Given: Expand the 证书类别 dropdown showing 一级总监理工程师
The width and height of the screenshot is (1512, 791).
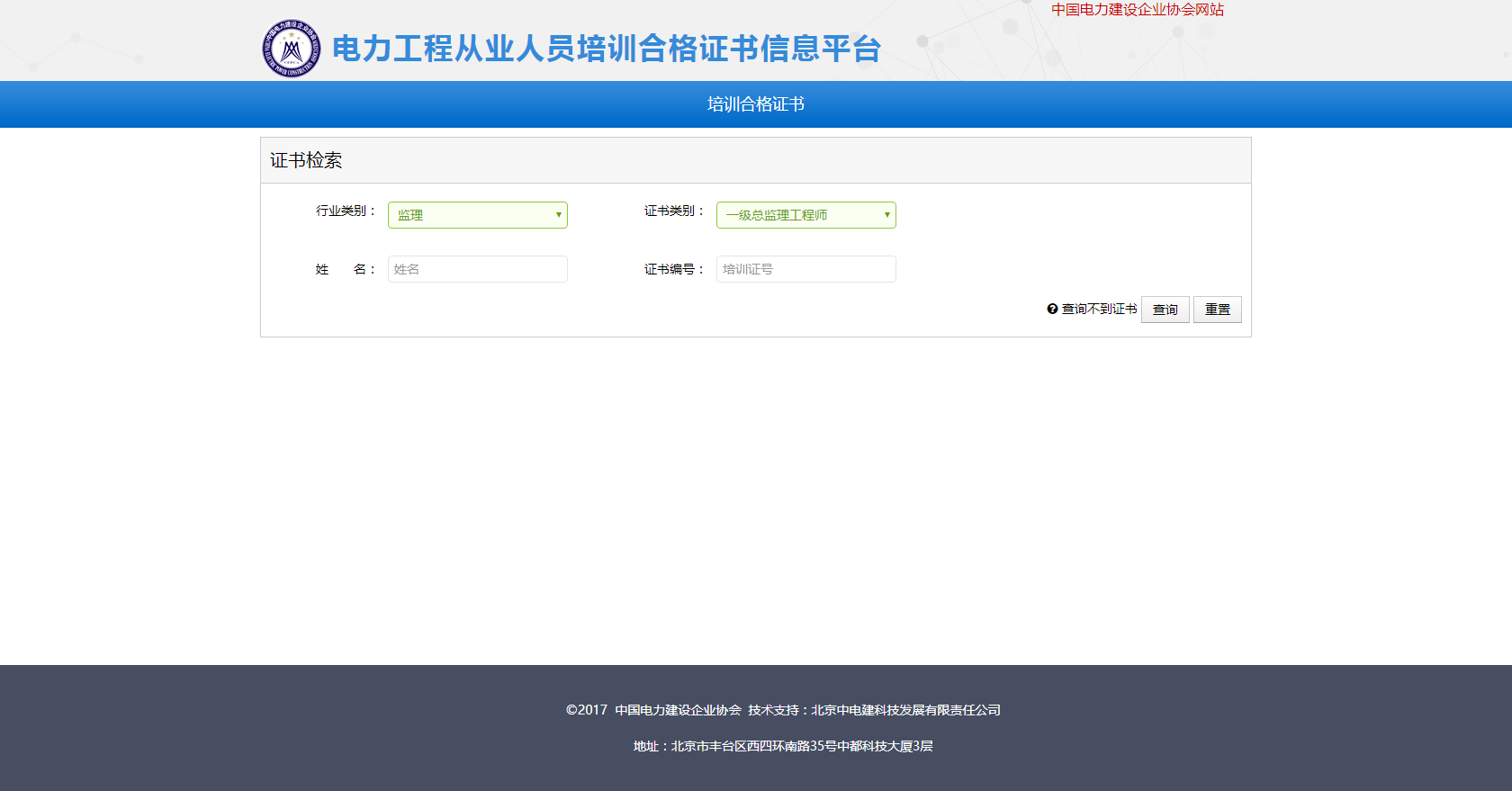Looking at the screenshot, I should coord(805,215).
